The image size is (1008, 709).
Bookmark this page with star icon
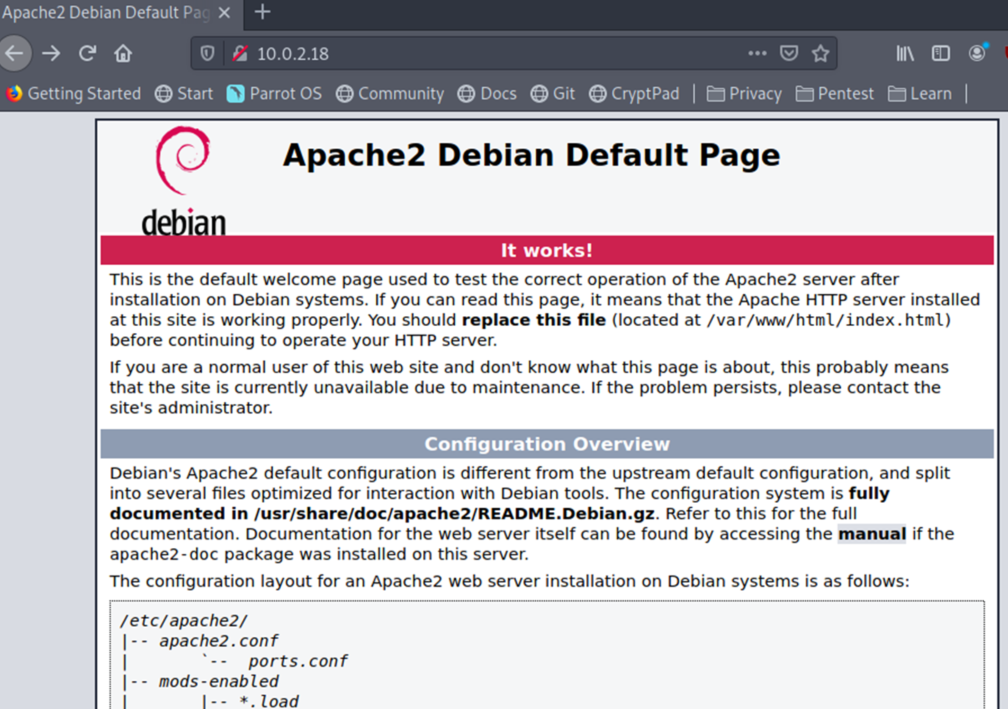pos(820,53)
